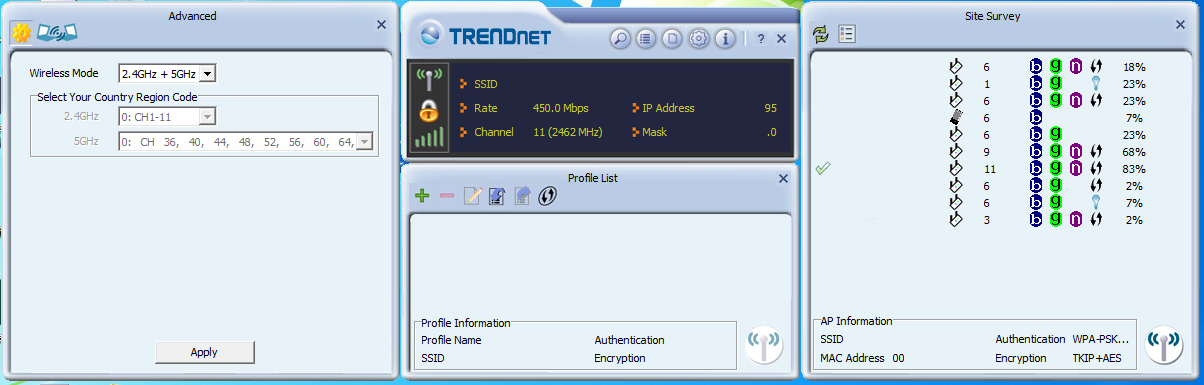Image resolution: width=1204 pixels, height=385 pixels.
Task: Close the Site Survey window
Action: tap(1181, 24)
